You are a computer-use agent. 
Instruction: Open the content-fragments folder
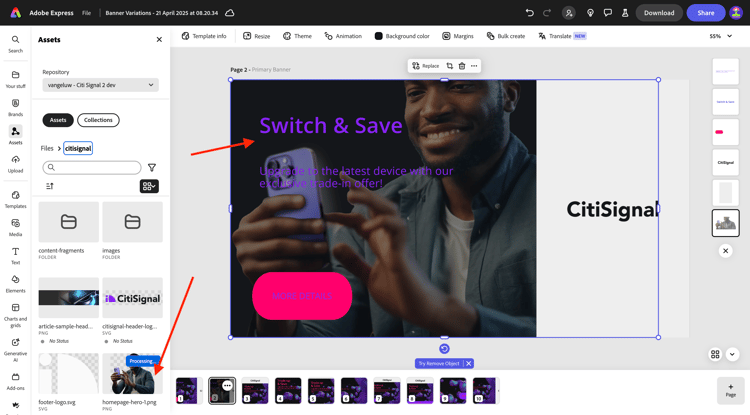coord(68,222)
